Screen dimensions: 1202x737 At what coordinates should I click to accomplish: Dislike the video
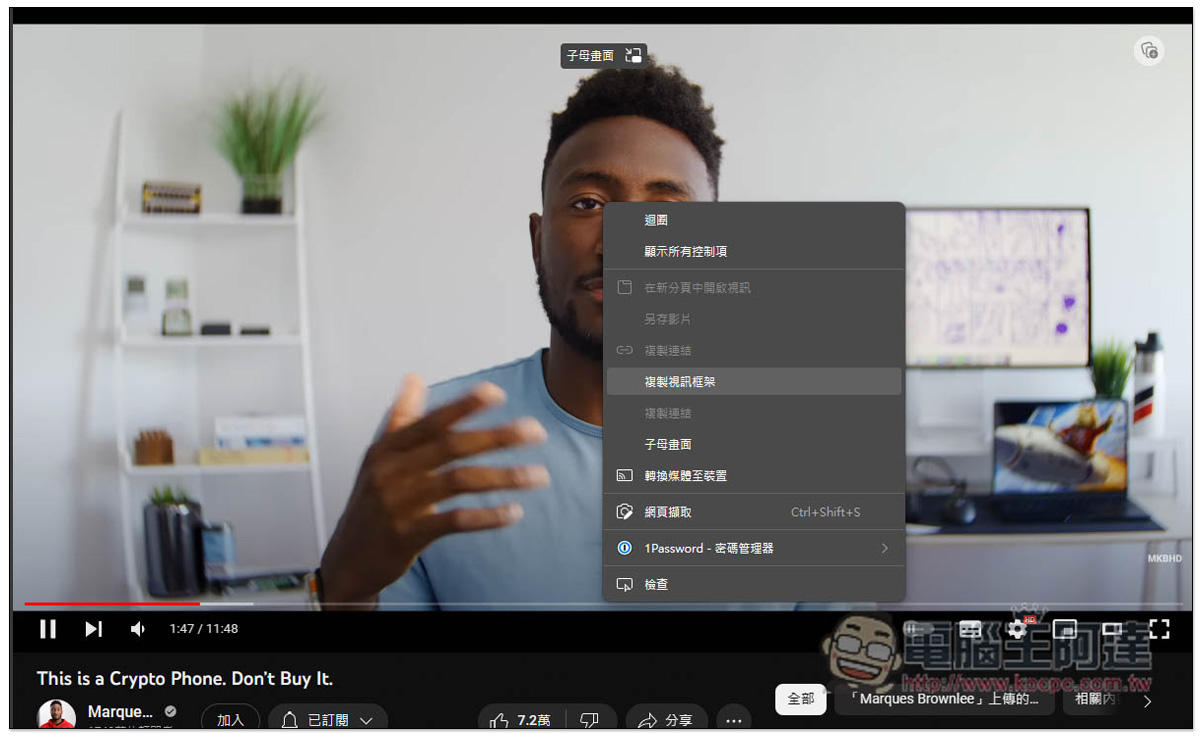589,720
